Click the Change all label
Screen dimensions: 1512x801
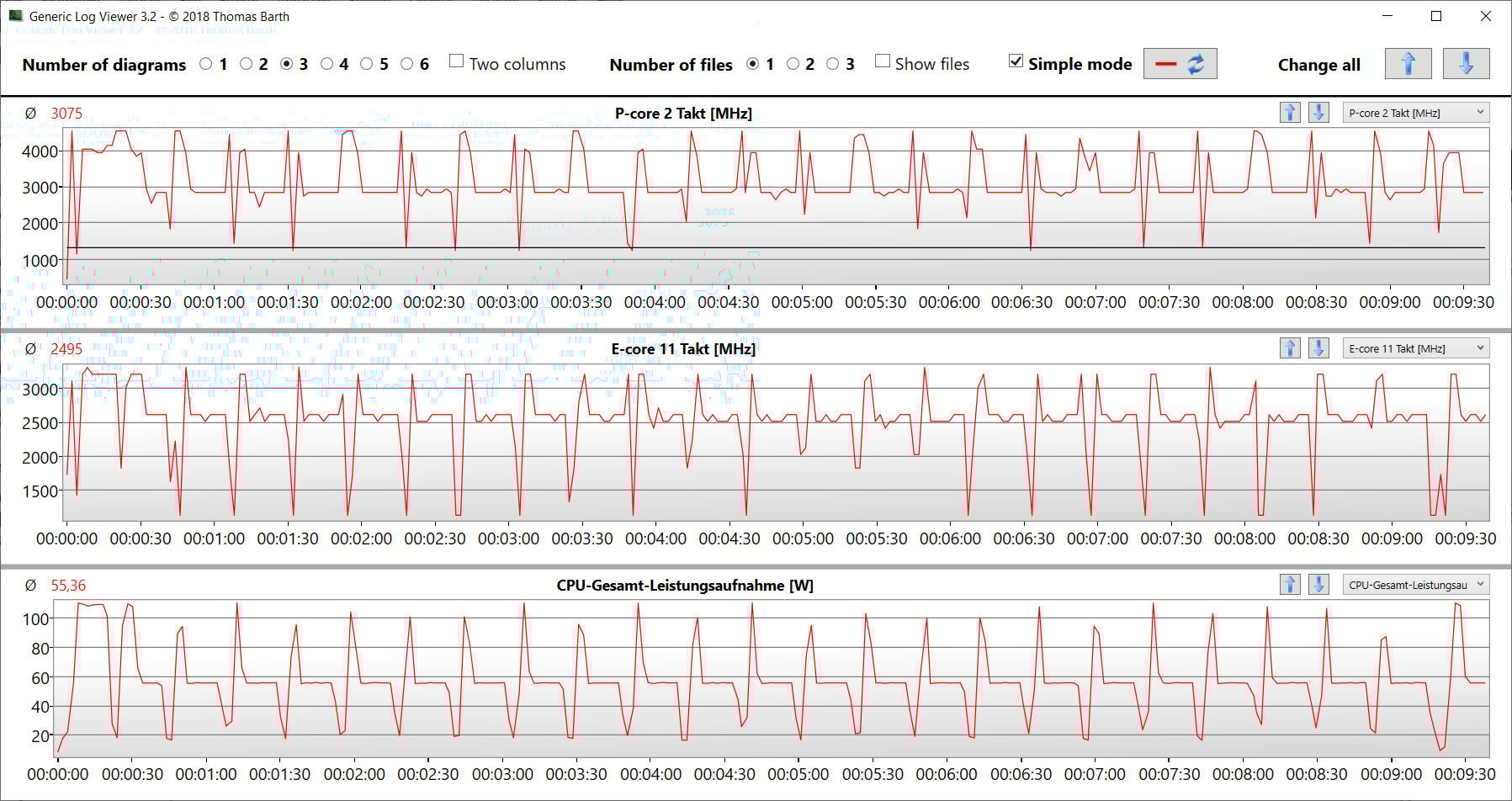1318,65
